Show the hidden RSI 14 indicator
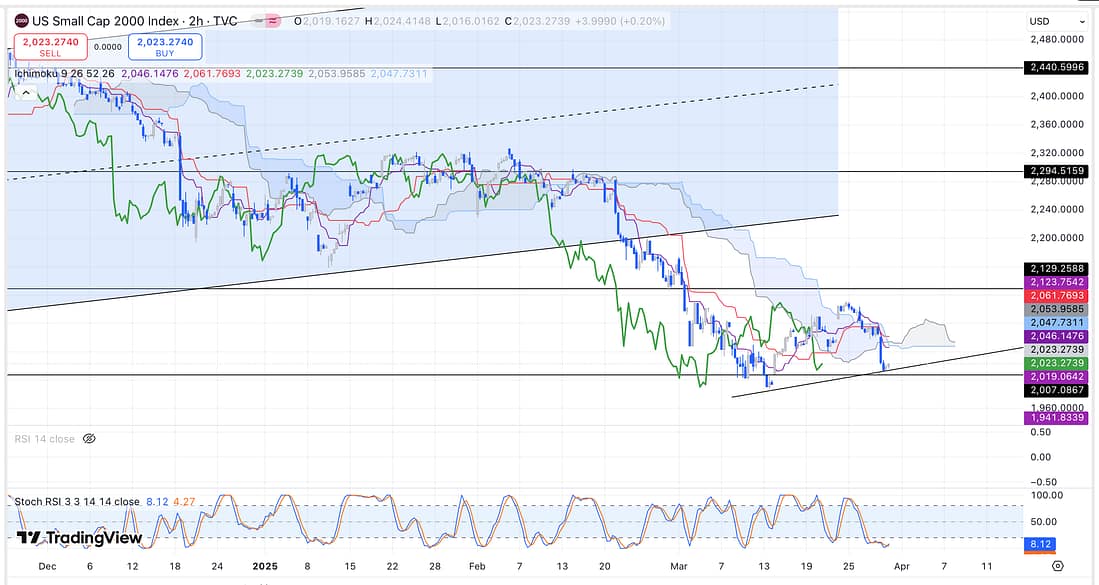1099x585 pixels. 89,438
